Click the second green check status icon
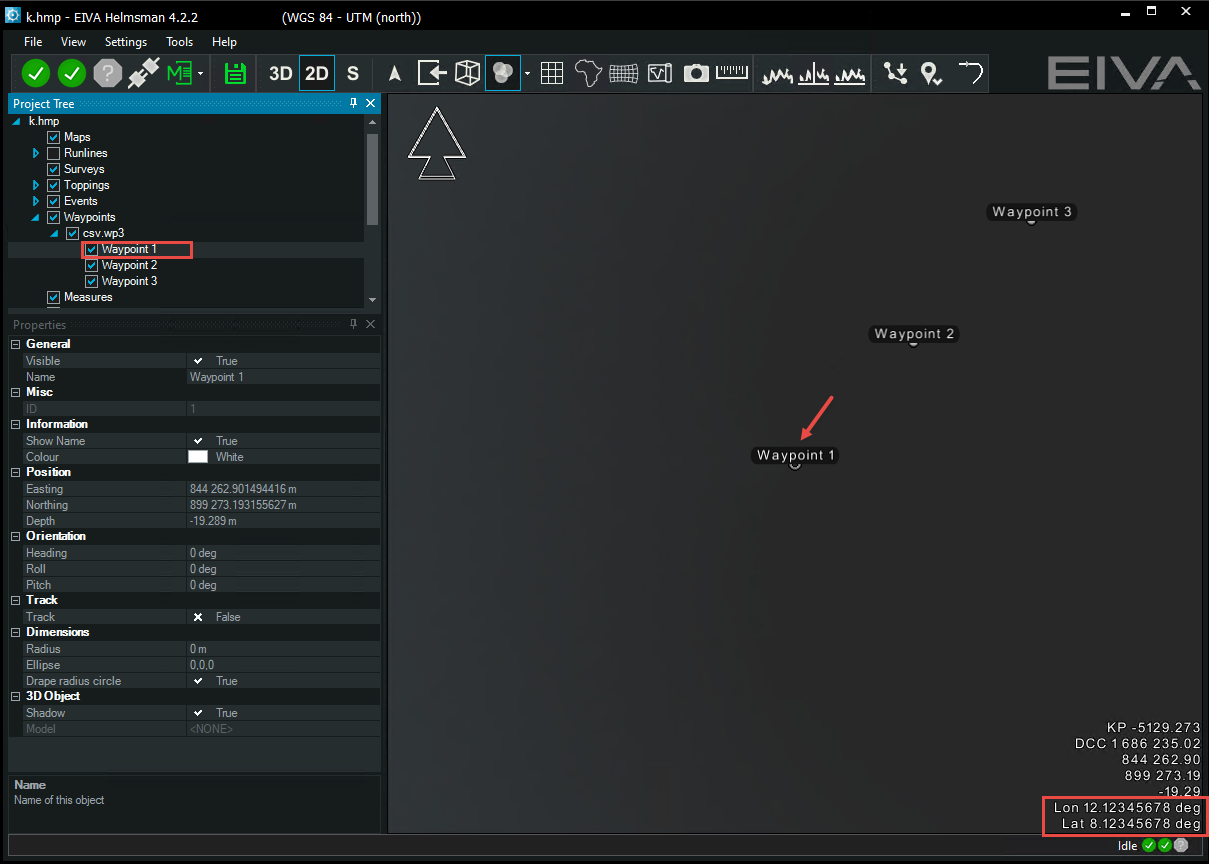This screenshot has height=864, width=1209. tap(72, 73)
